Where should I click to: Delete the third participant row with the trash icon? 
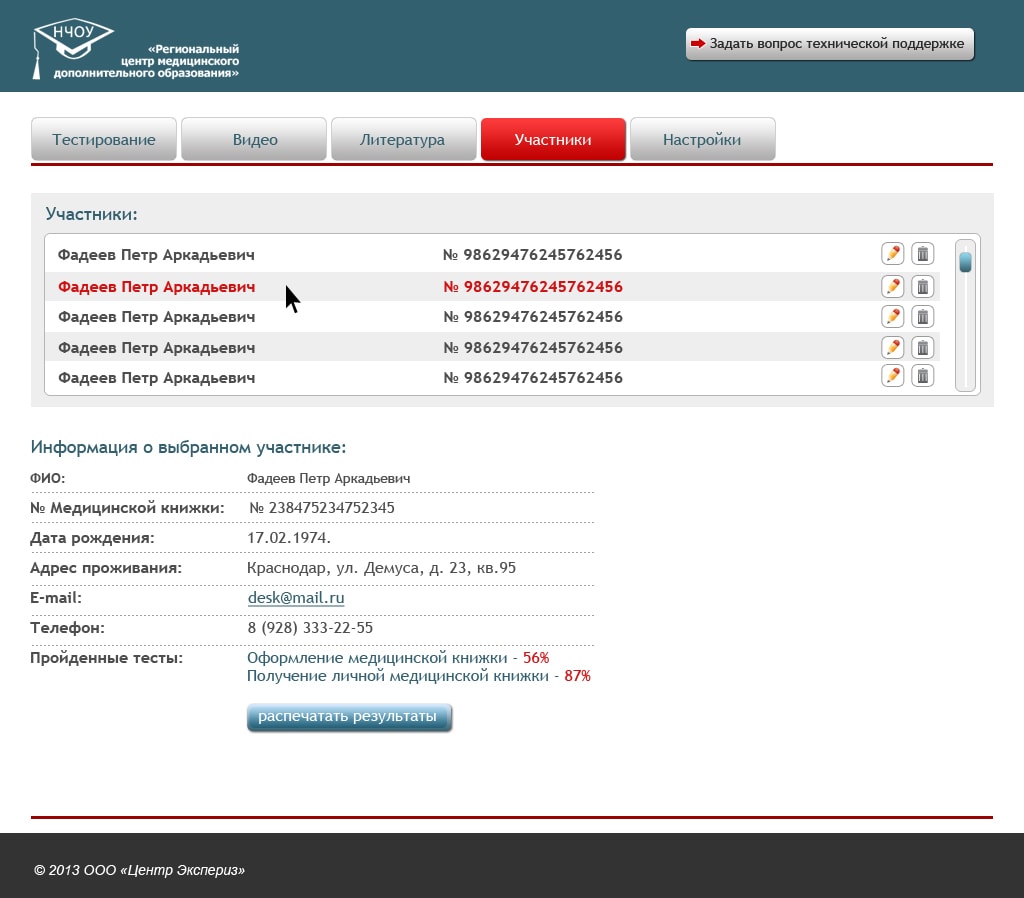(922, 317)
